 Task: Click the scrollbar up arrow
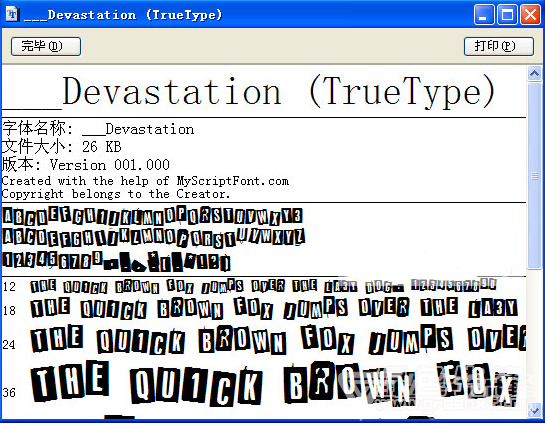coord(535,74)
